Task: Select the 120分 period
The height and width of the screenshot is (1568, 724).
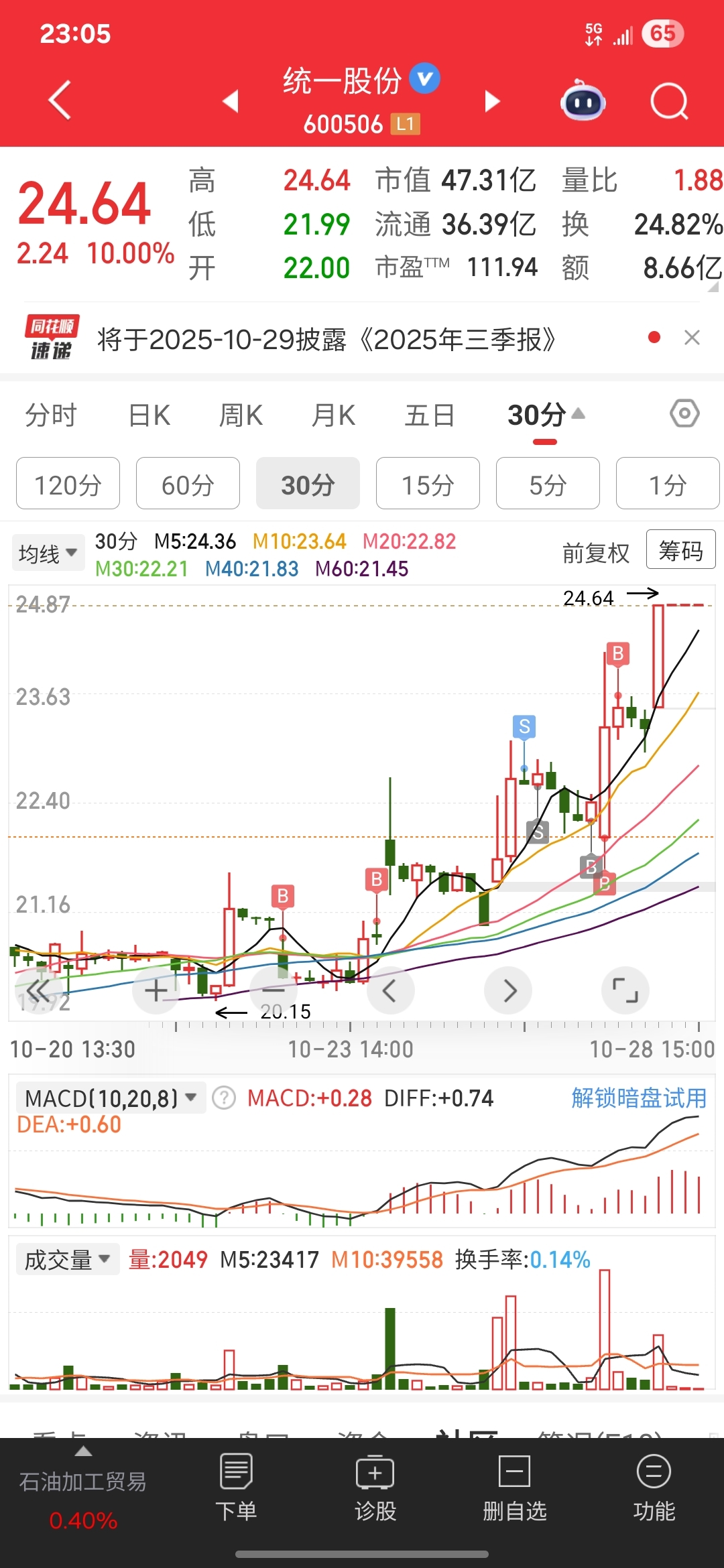Action: 68,484
